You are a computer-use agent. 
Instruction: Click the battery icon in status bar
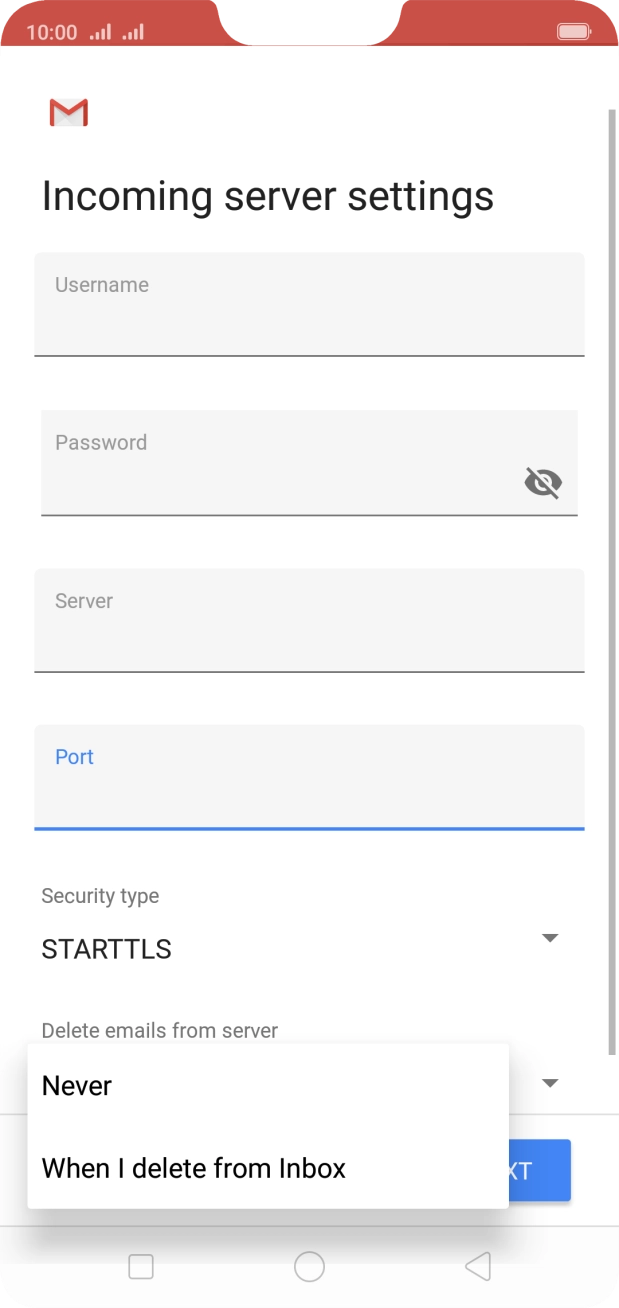(x=573, y=31)
